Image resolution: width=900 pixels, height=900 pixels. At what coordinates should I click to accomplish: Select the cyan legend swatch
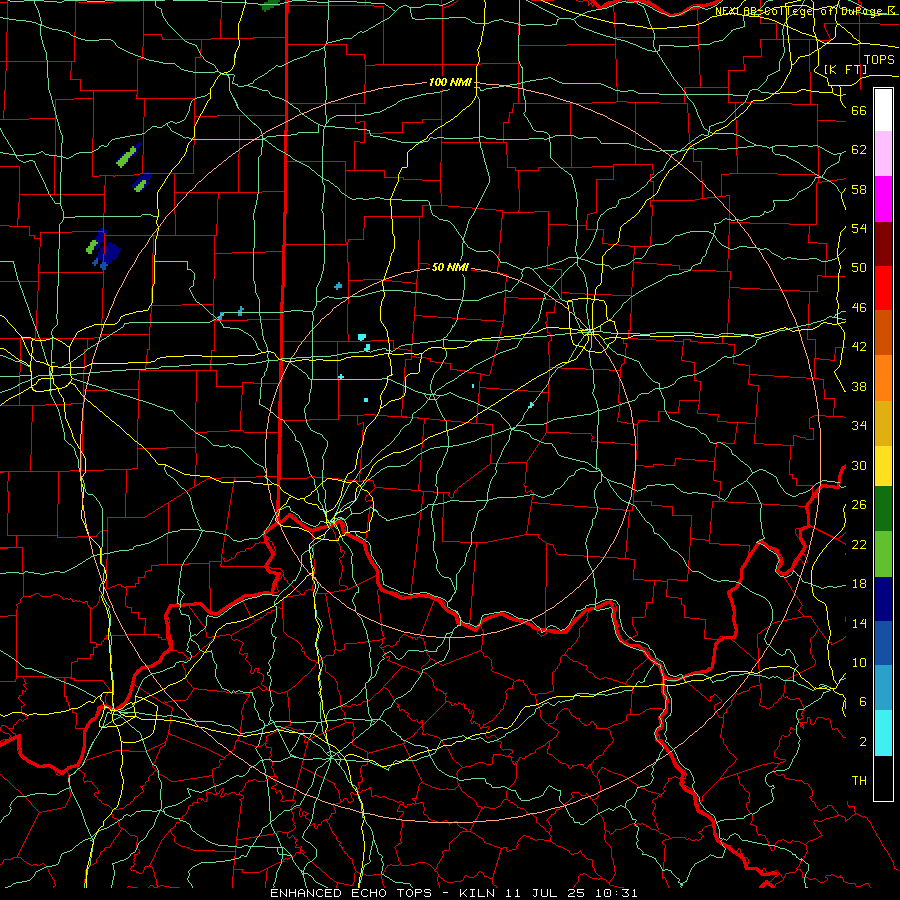click(x=883, y=733)
